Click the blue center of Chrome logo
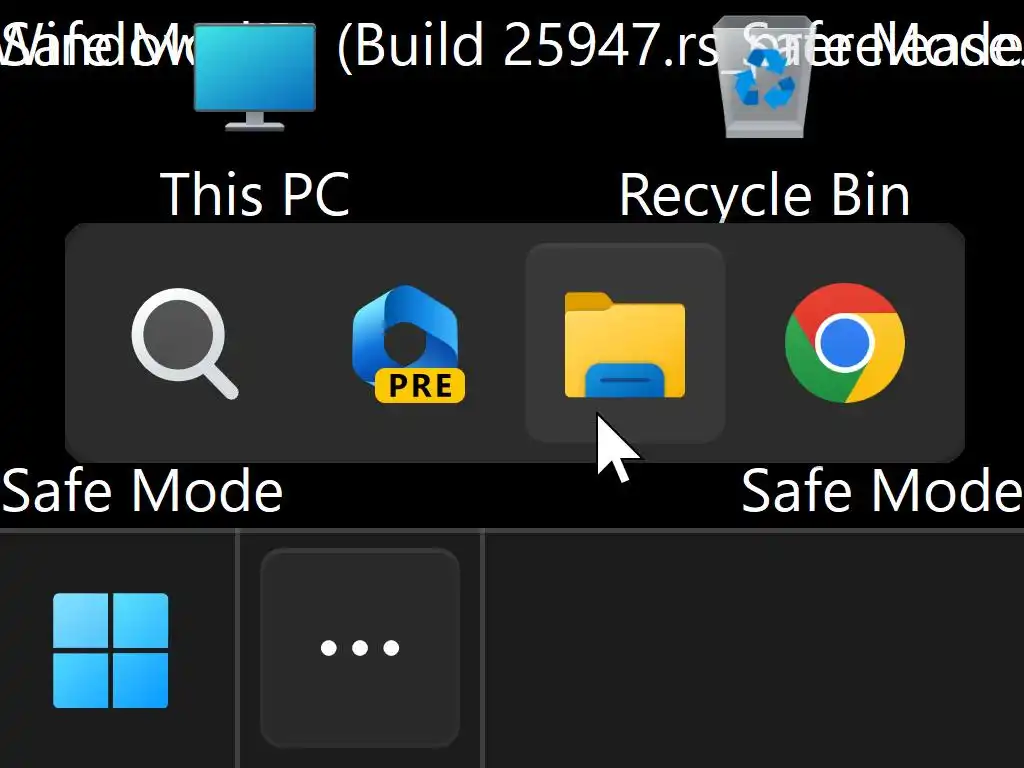 [x=844, y=343]
